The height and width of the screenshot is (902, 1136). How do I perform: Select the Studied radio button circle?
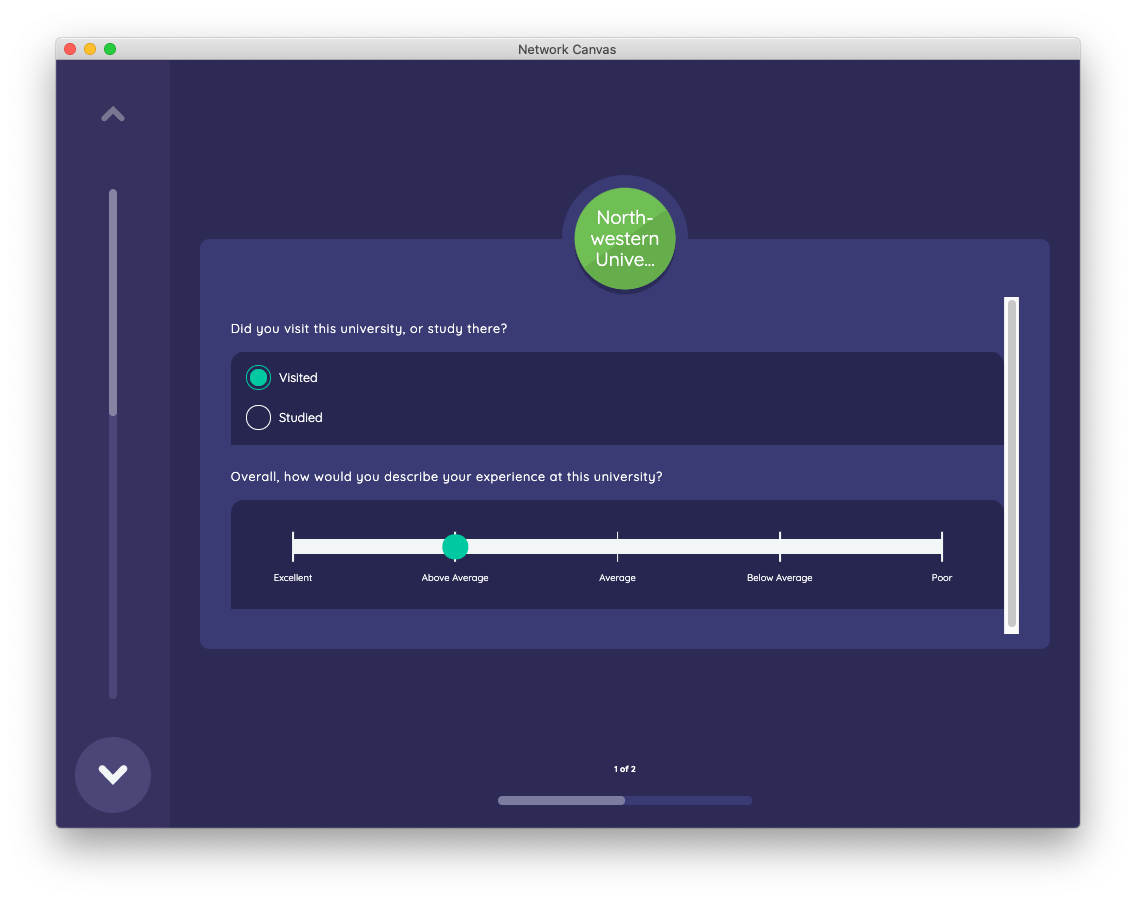pos(258,418)
